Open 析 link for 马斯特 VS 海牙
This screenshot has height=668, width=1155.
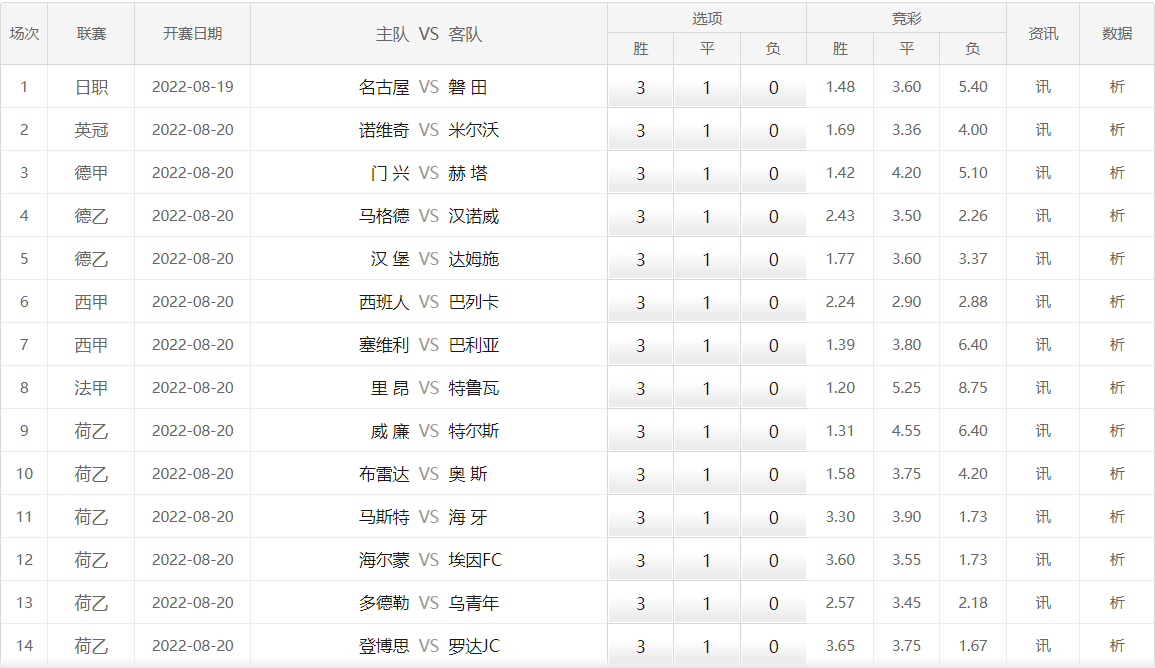coord(1117,517)
